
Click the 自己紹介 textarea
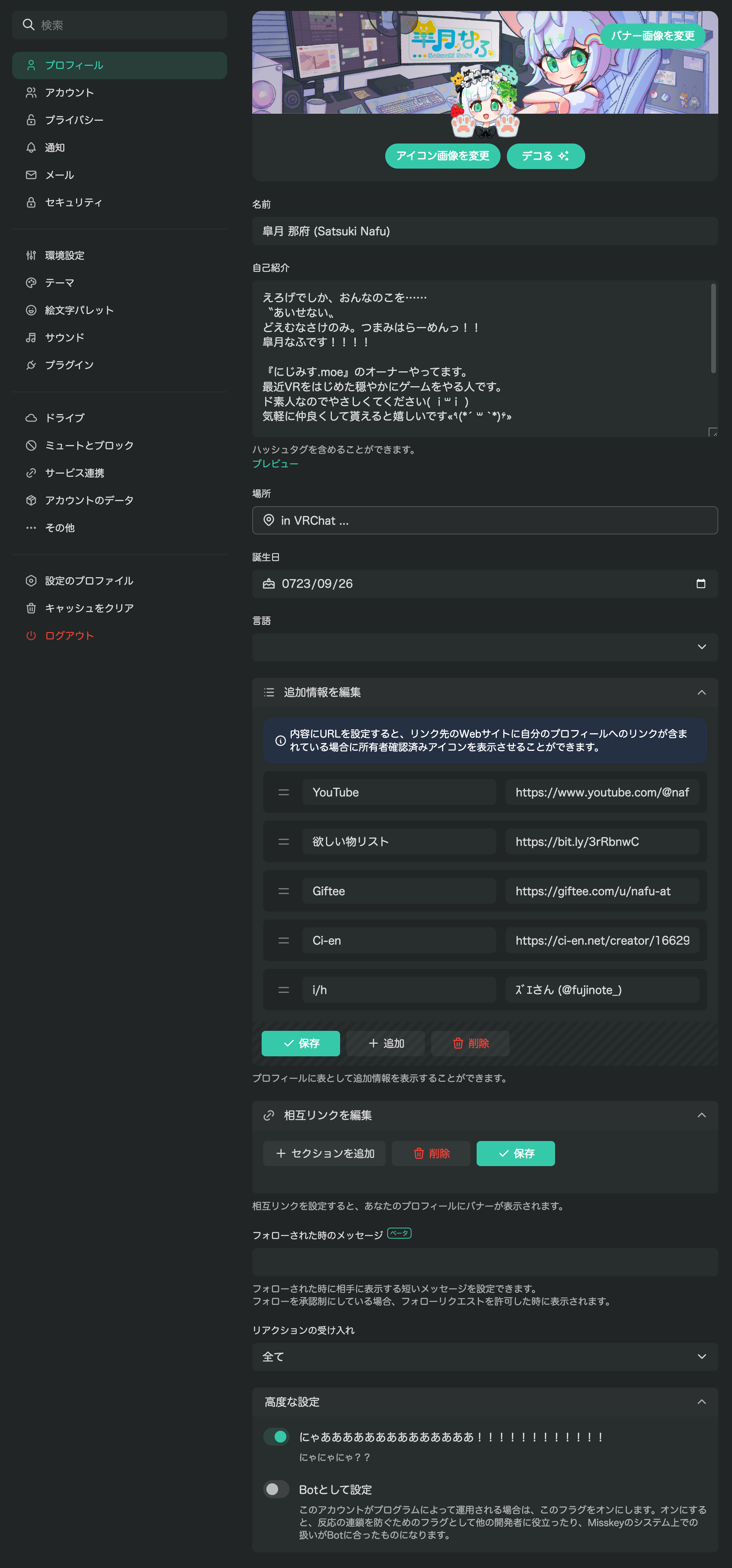point(485,358)
